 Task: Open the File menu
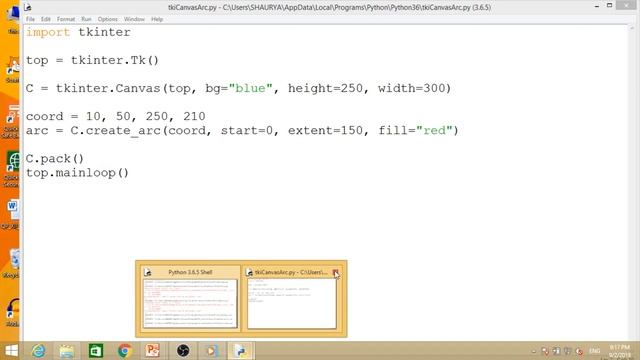[x=30, y=19]
